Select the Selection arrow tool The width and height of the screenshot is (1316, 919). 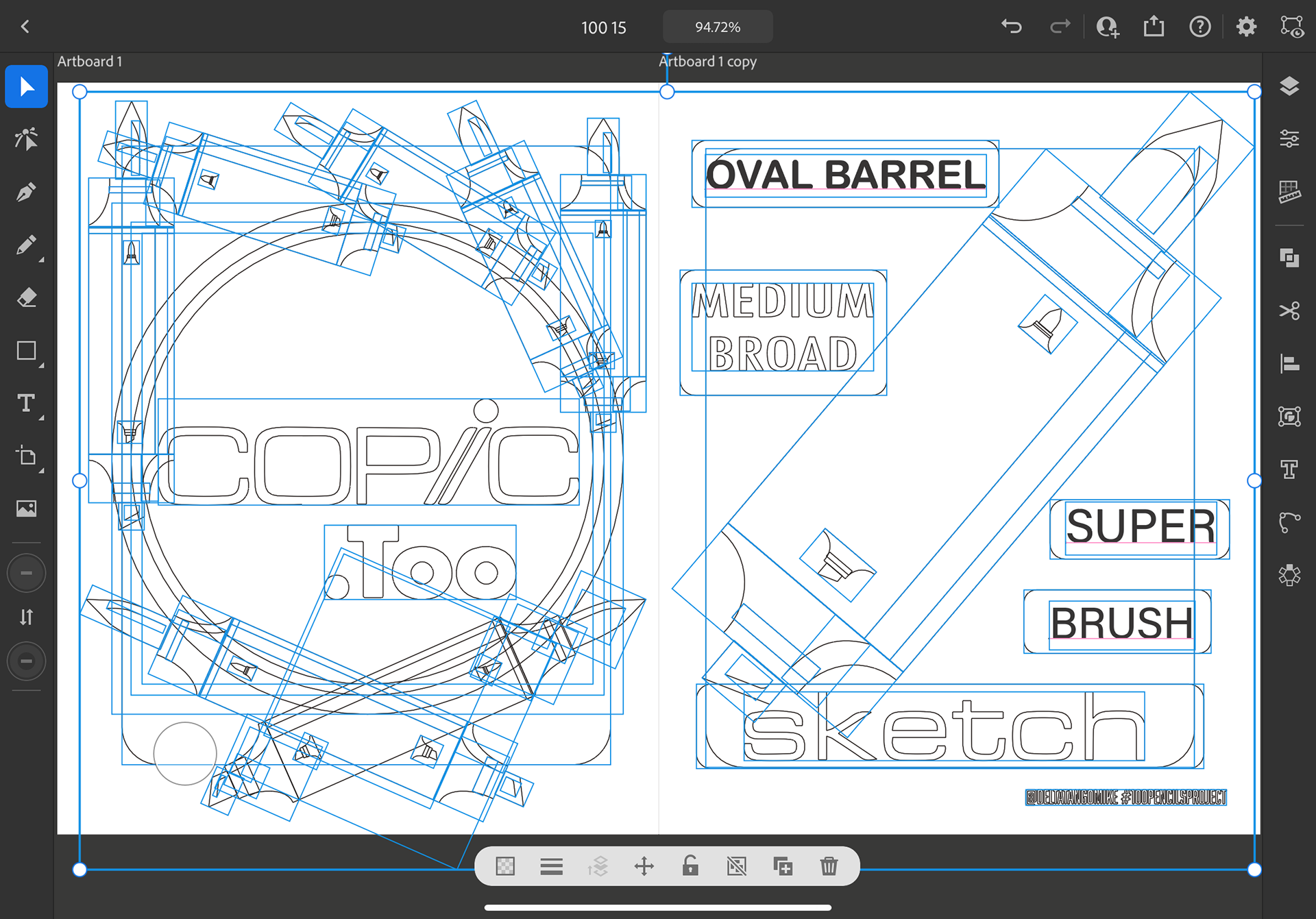pos(26,87)
